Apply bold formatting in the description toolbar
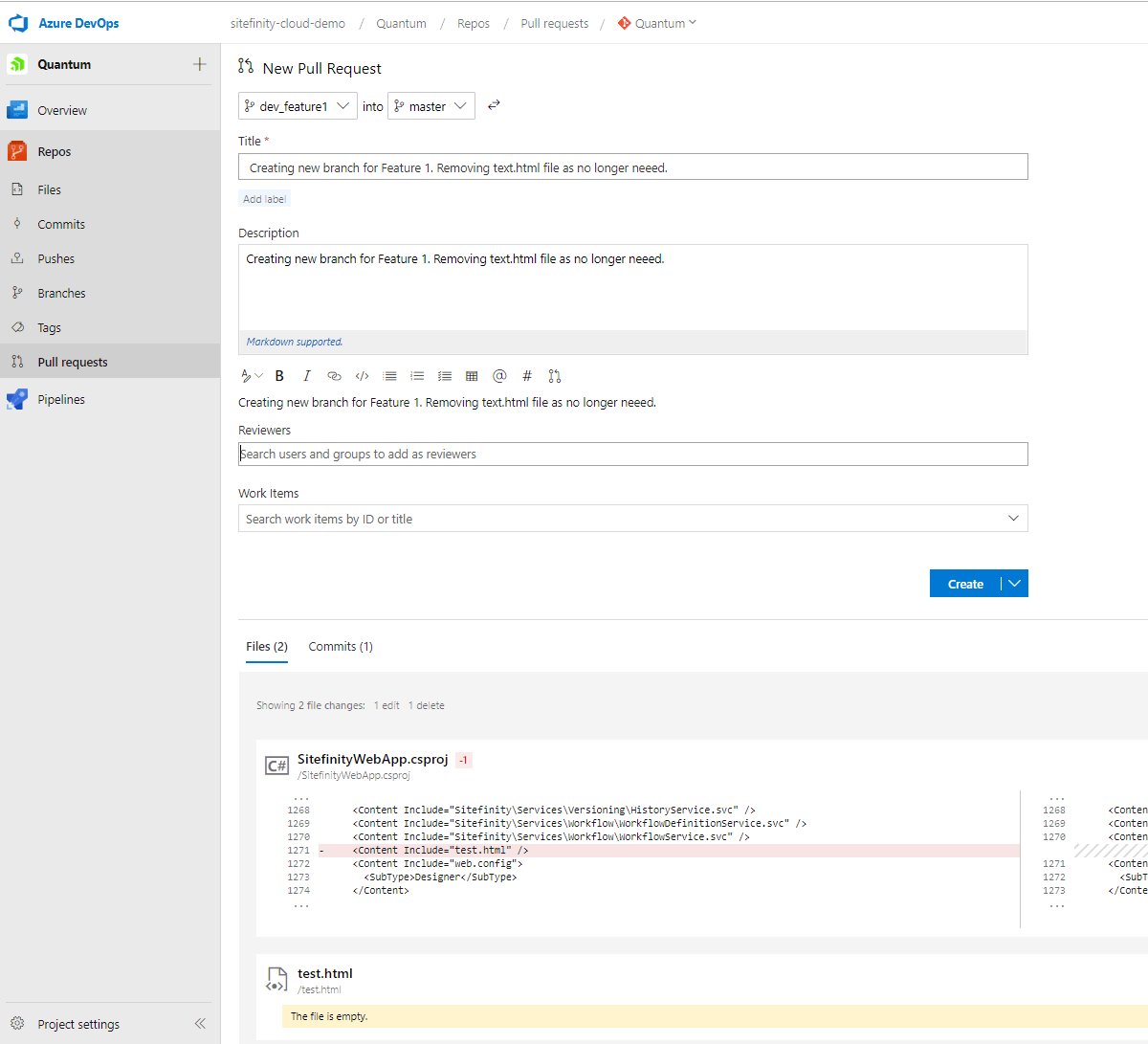This screenshot has height=1044, width=1148. pyautogui.click(x=278, y=375)
